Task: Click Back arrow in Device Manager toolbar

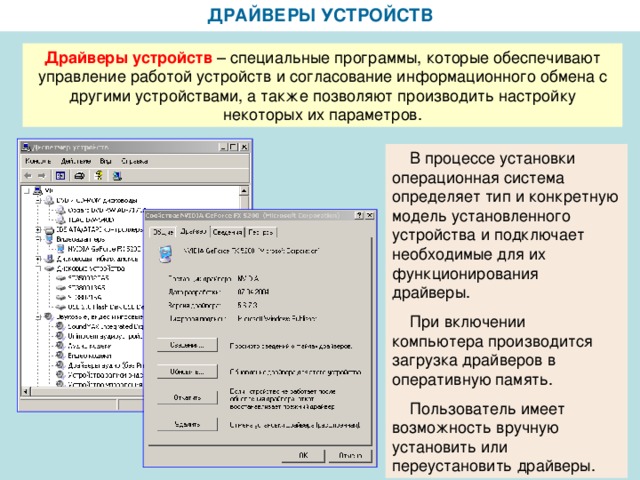Action: (x=28, y=176)
